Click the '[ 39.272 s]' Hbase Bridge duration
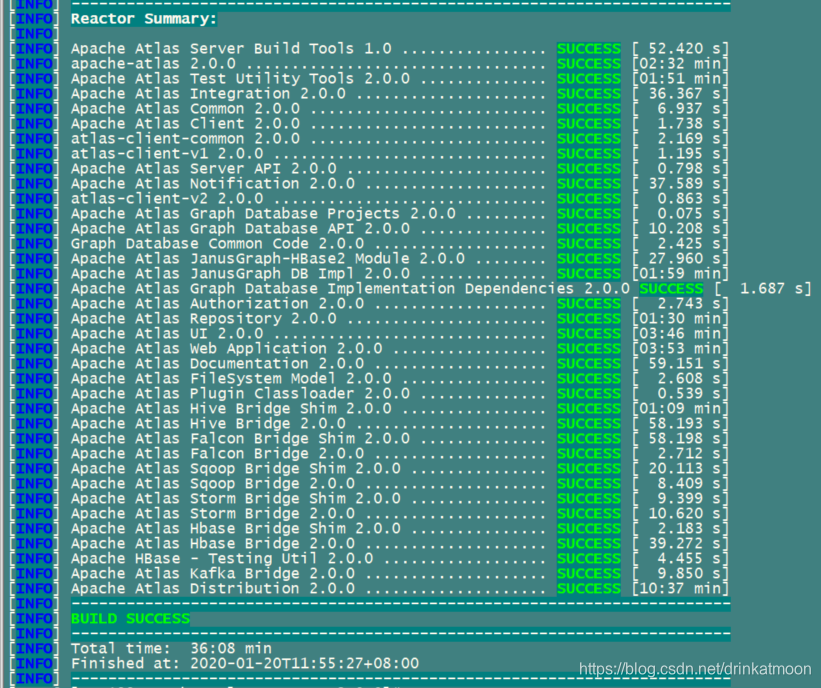 [680, 544]
